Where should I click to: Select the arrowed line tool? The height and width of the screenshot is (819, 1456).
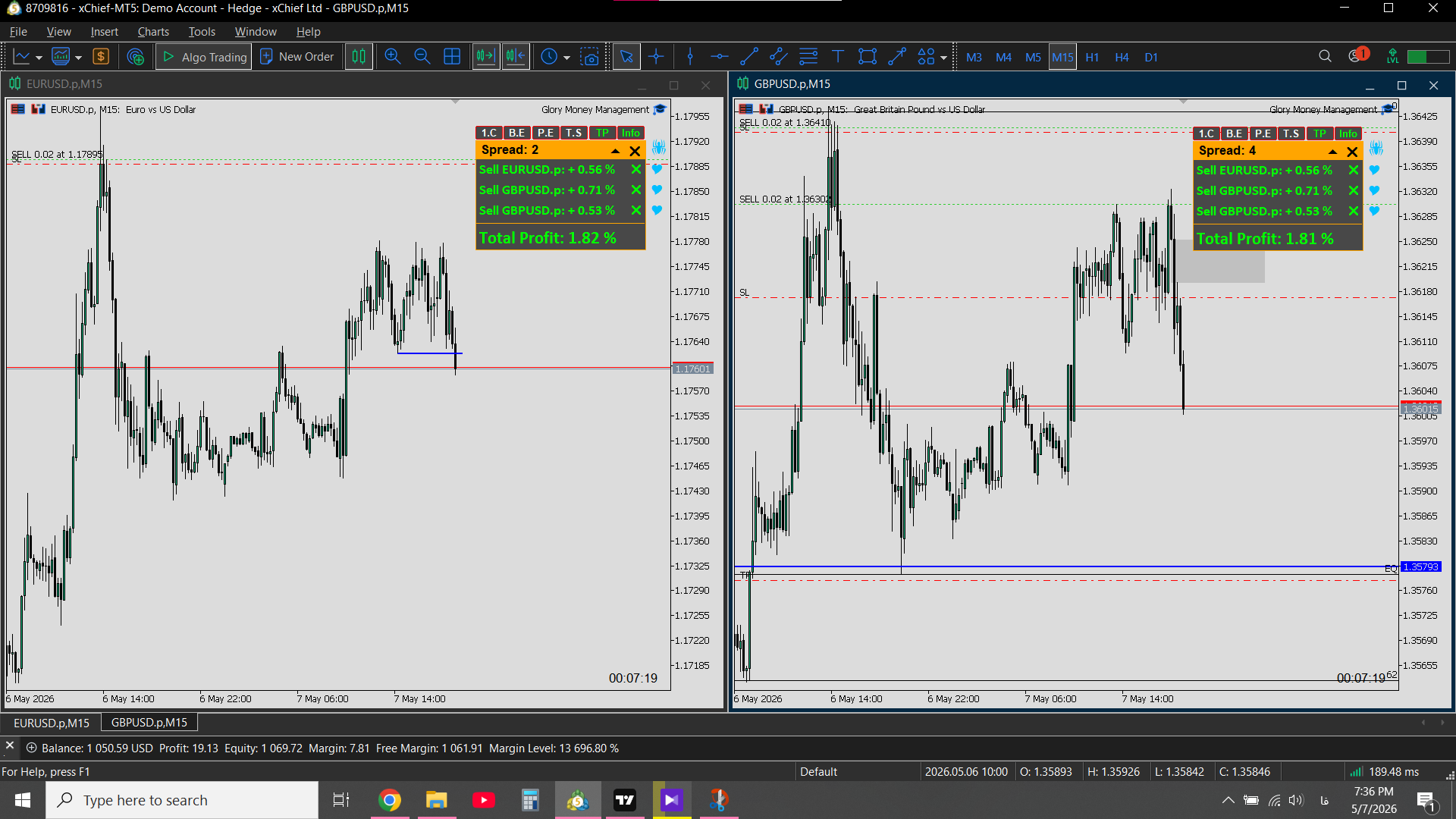click(897, 57)
